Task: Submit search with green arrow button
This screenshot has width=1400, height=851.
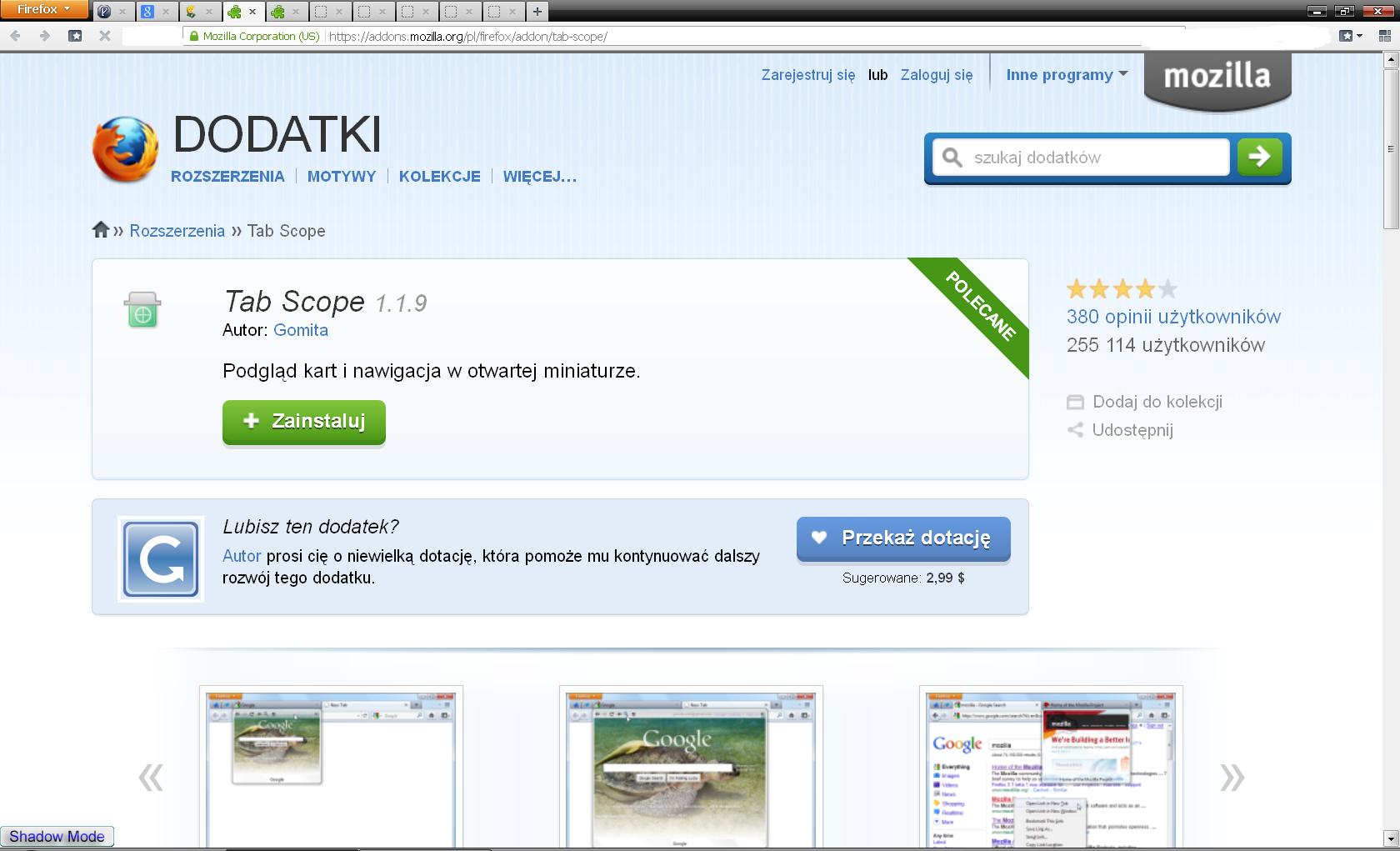Action: [x=1259, y=157]
